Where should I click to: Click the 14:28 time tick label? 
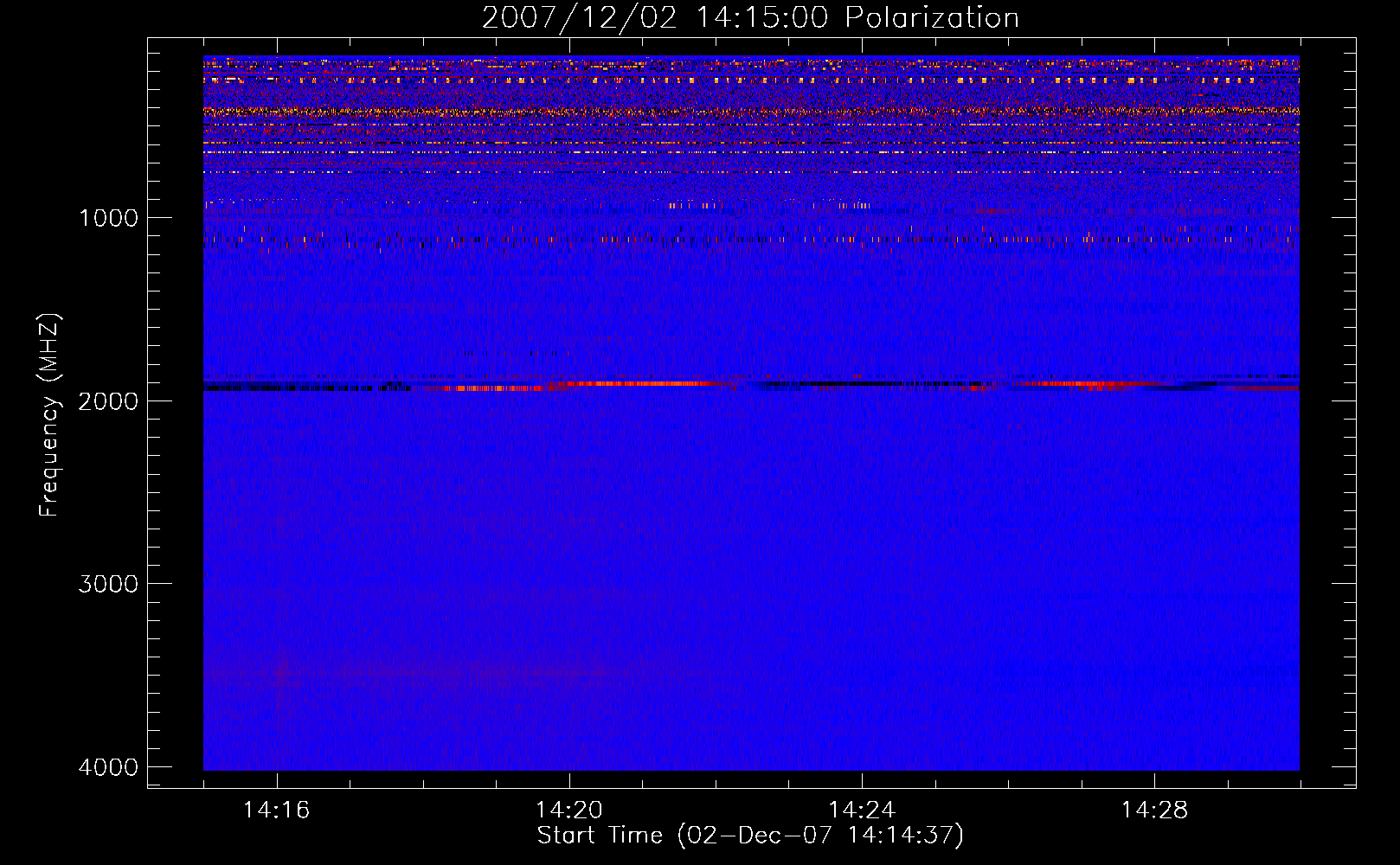point(1154,811)
